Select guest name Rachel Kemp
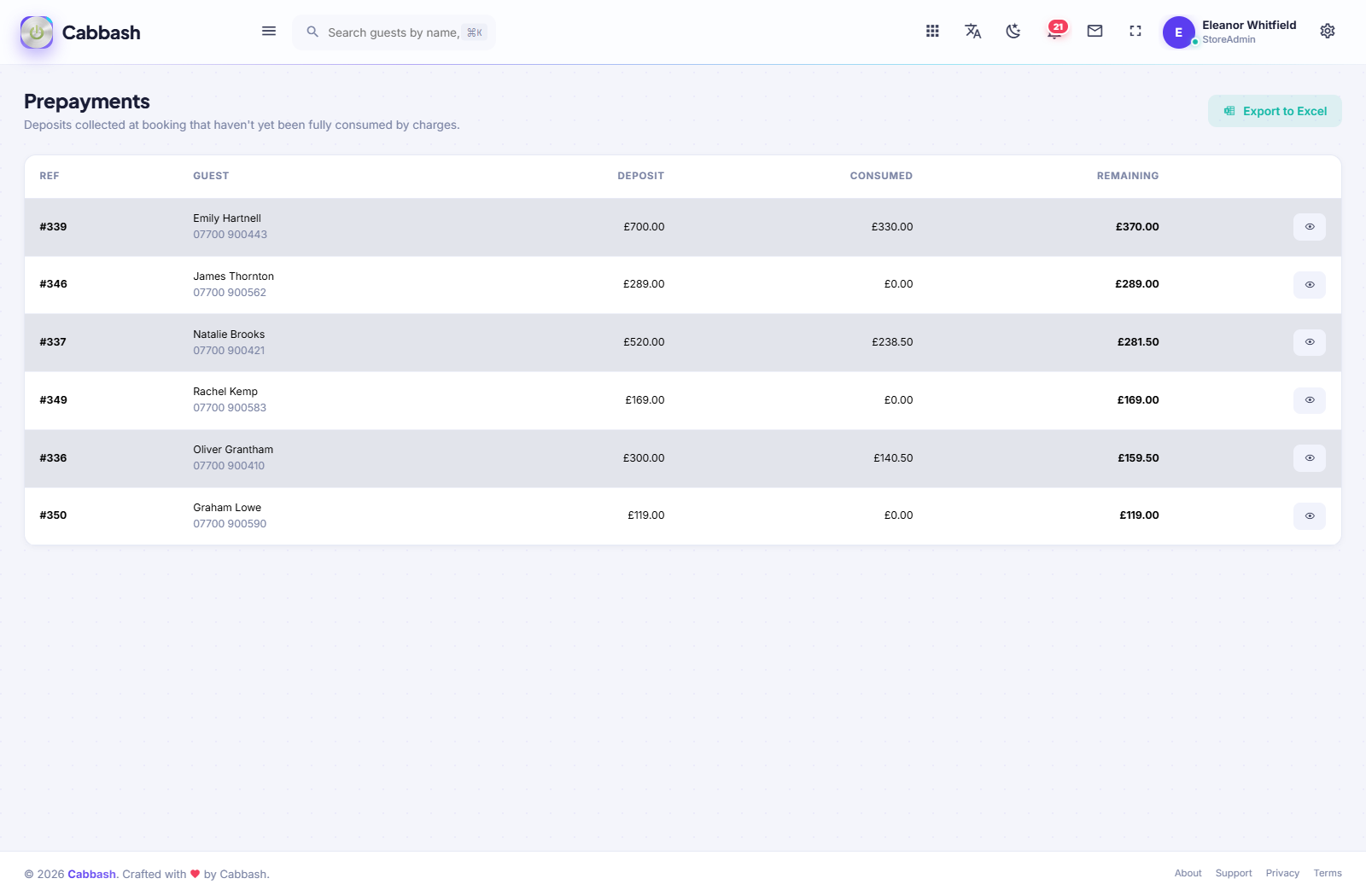1366x896 pixels. [x=225, y=392]
